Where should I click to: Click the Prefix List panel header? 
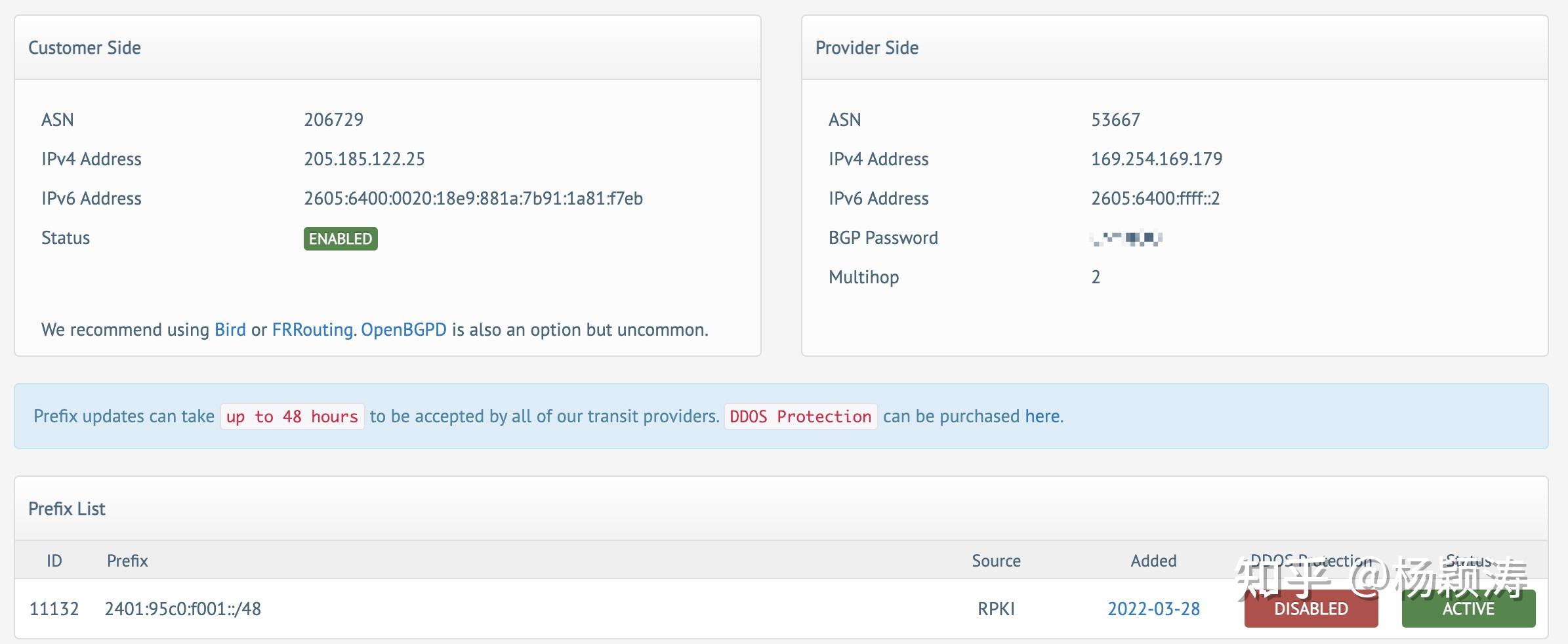(x=67, y=509)
